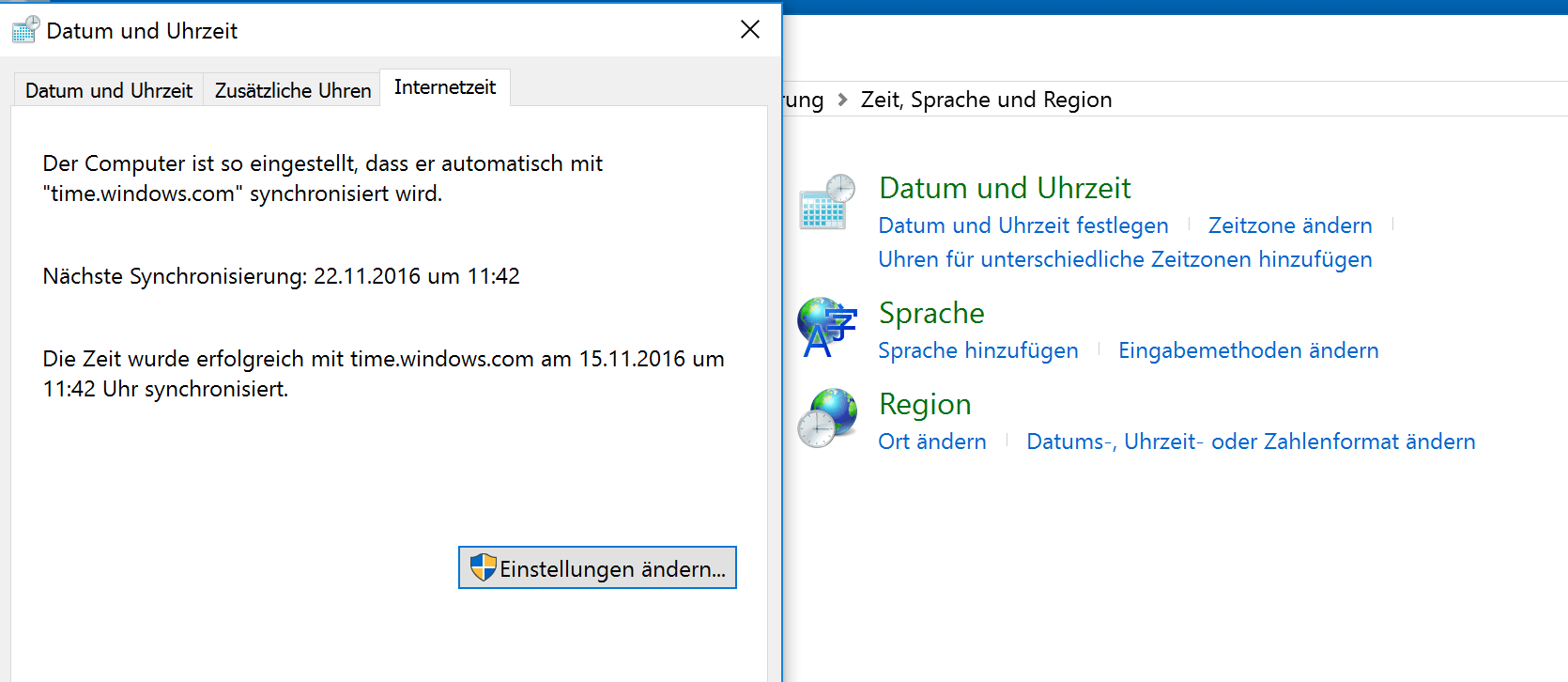Click the Zeit, Sprache und Region breadcrumb
The image size is (1568, 682).
coord(986,100)
